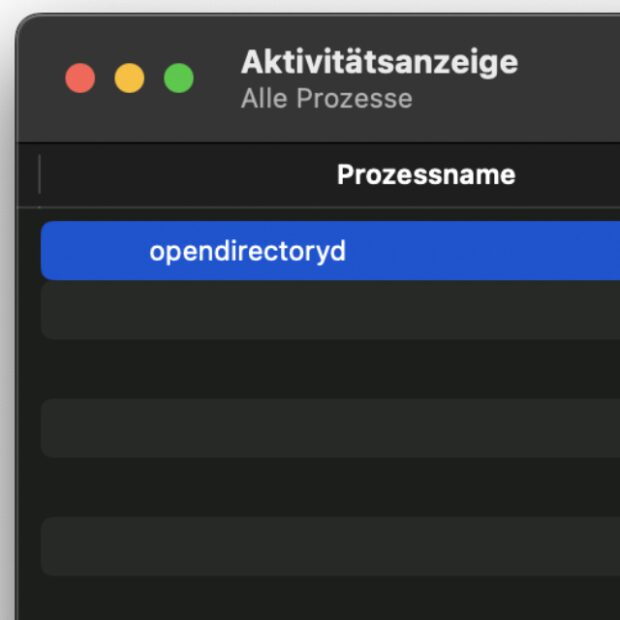Select the fourth empty row below opendirectoryd
620x620 pixels.
[330, 487]
